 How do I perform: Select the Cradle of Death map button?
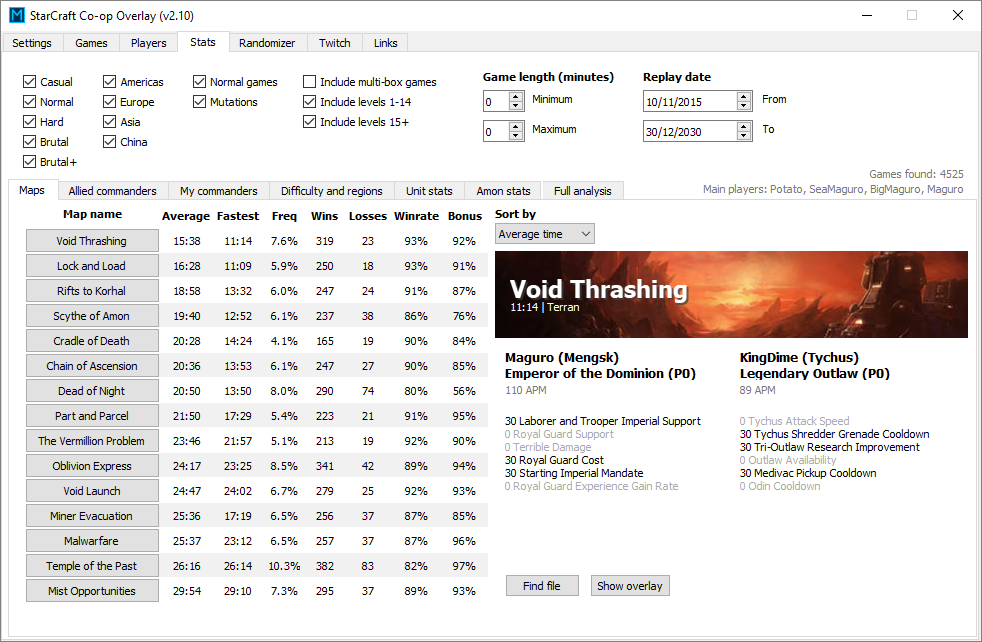pos(92,341)
